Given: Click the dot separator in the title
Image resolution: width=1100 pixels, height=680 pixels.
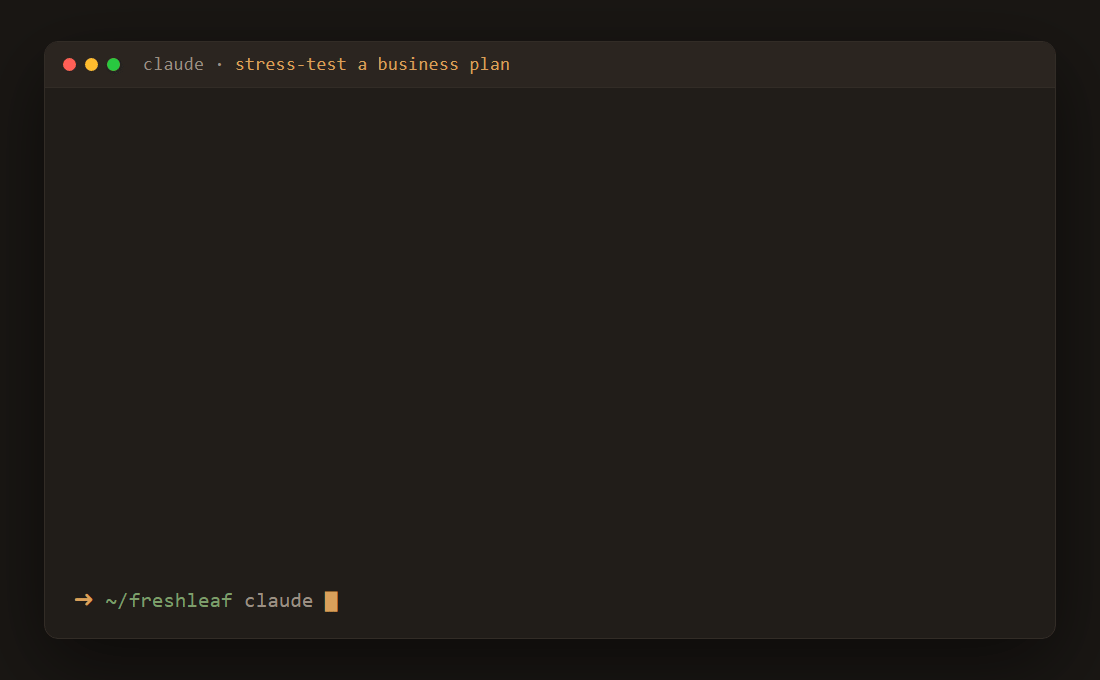Looking at the screenshot, I should 220,65.
